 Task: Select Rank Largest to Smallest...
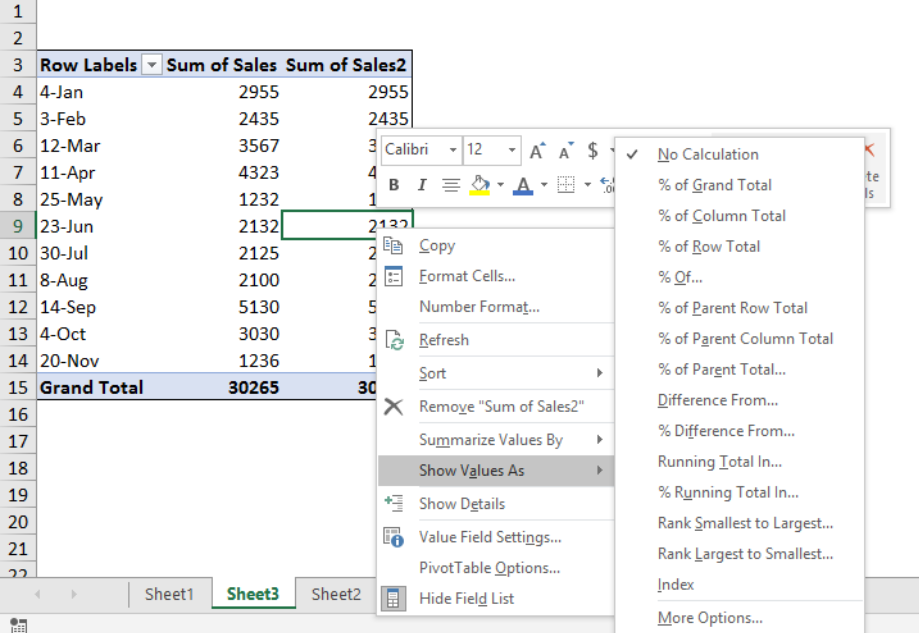(x=739, y=554)
